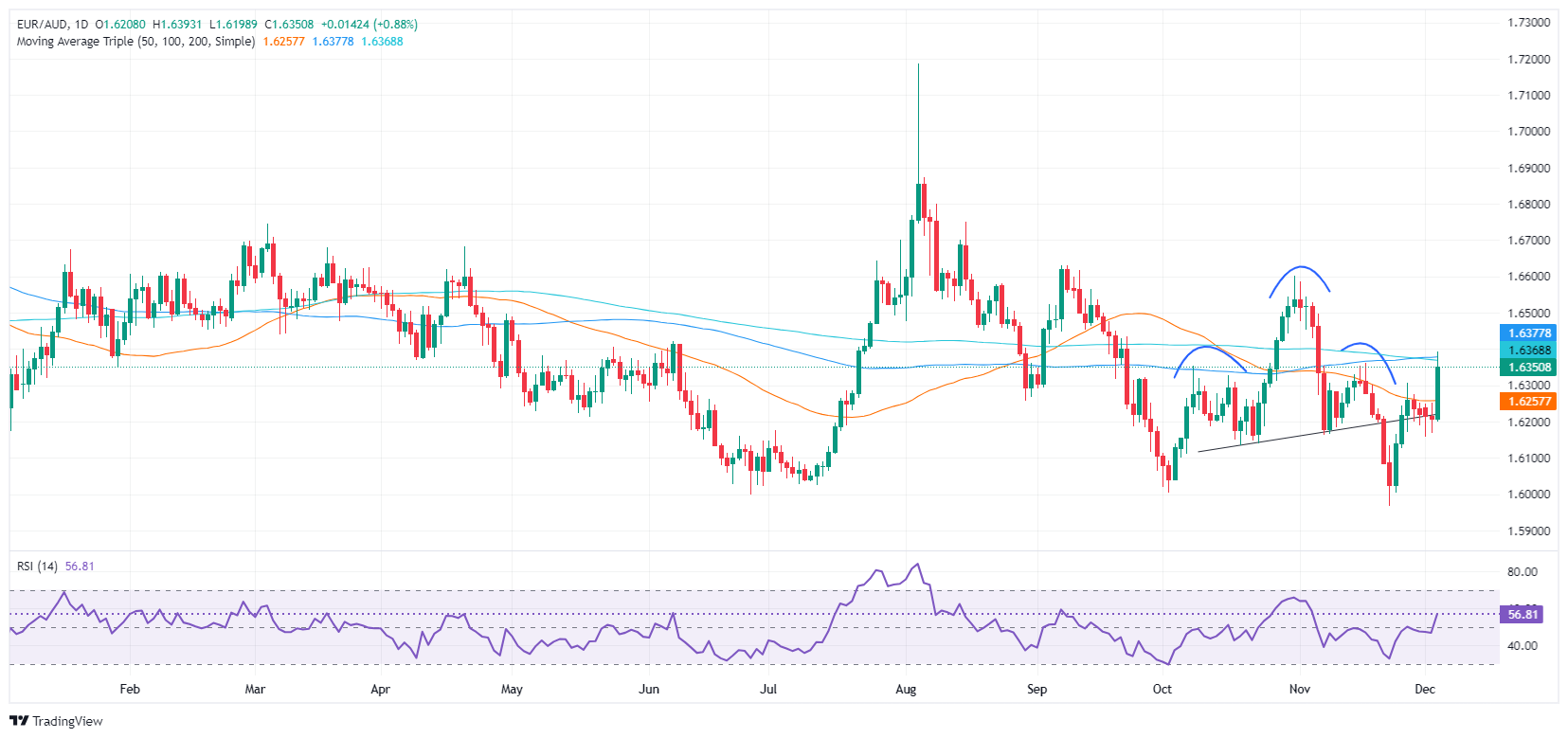This screenshot has width=1568, height=738.
Task: Select the RSI (14) indicator legend
Action: (x=37, y=567)
